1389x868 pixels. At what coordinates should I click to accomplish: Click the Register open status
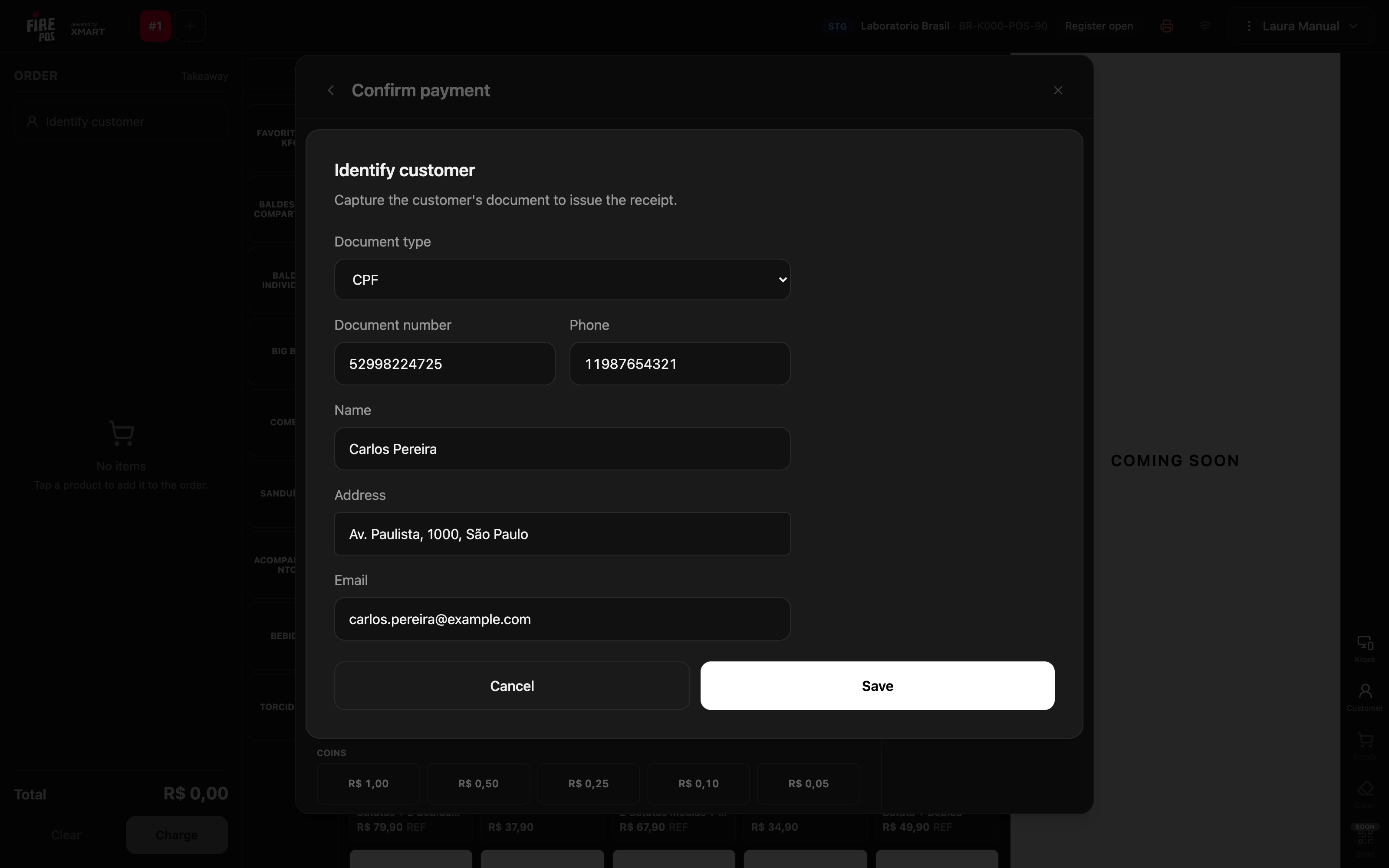(x=1099, y=26)
